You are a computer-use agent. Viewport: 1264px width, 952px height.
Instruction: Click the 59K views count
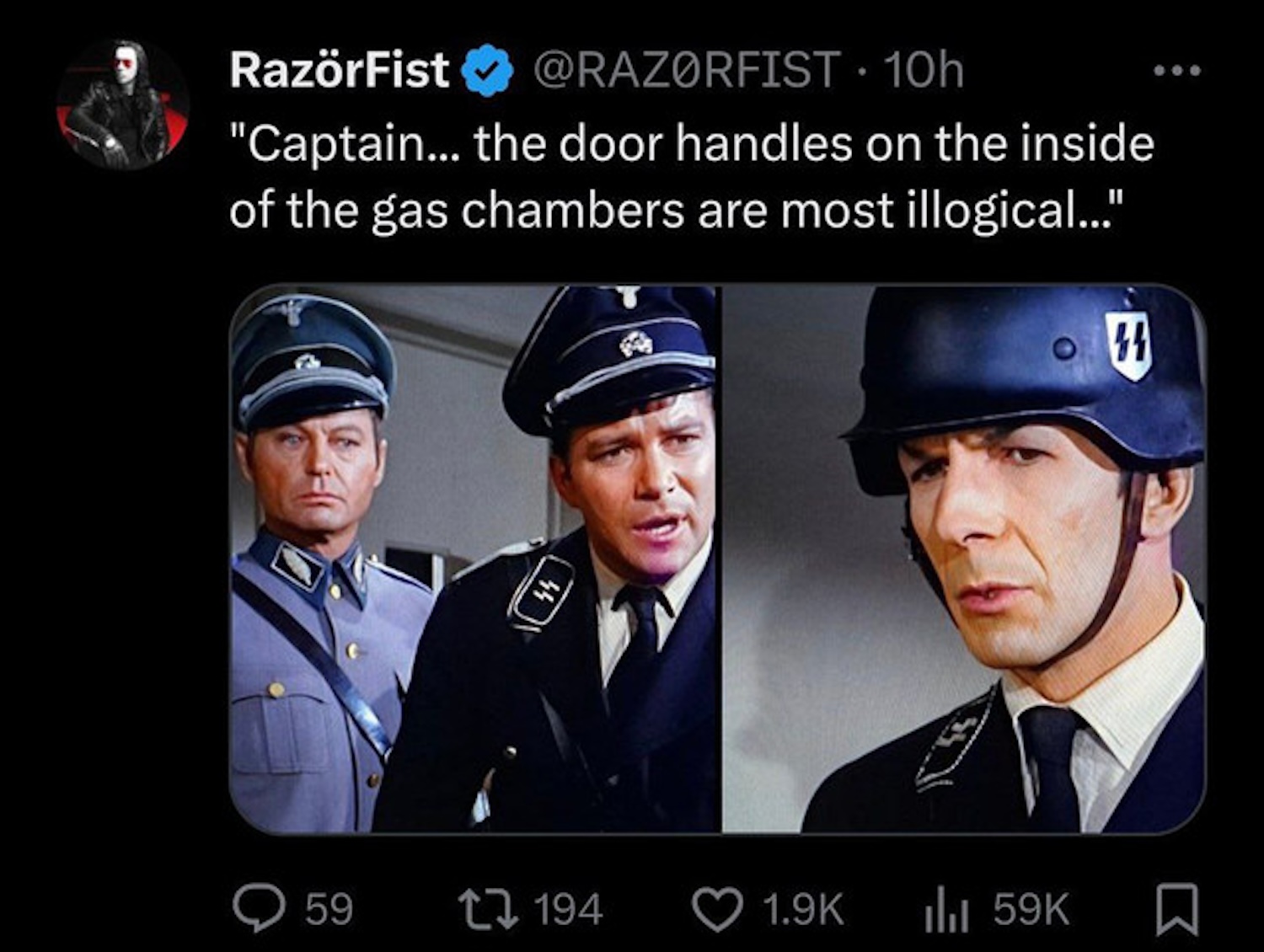point(1031,910)
